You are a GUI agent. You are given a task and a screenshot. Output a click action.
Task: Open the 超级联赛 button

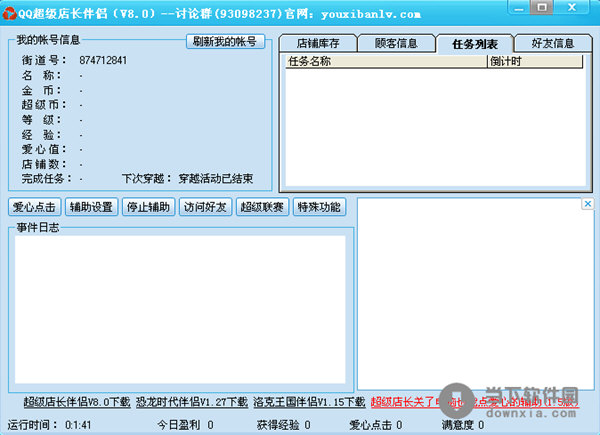tap(262, 207)
